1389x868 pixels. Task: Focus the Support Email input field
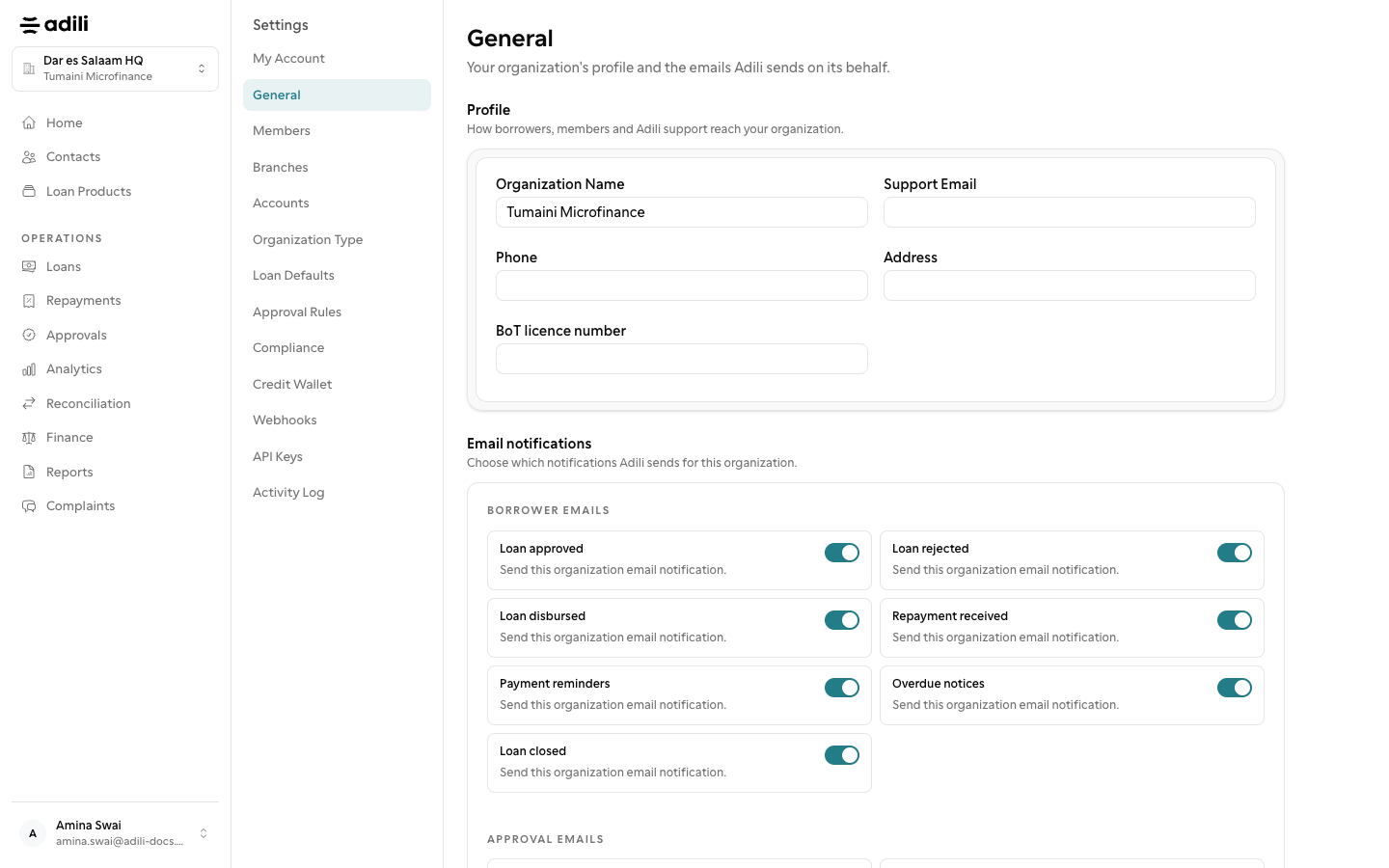tap(1069, 212)
